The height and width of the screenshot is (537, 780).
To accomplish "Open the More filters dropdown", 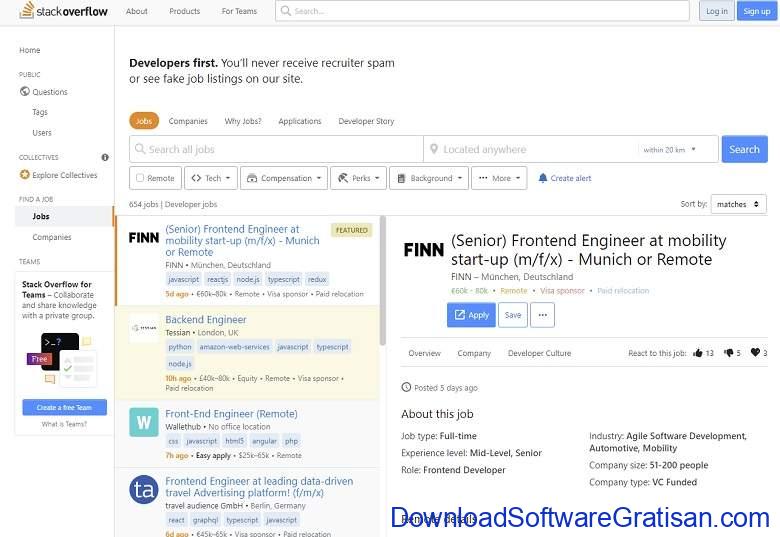I will [x=499, y=178].
